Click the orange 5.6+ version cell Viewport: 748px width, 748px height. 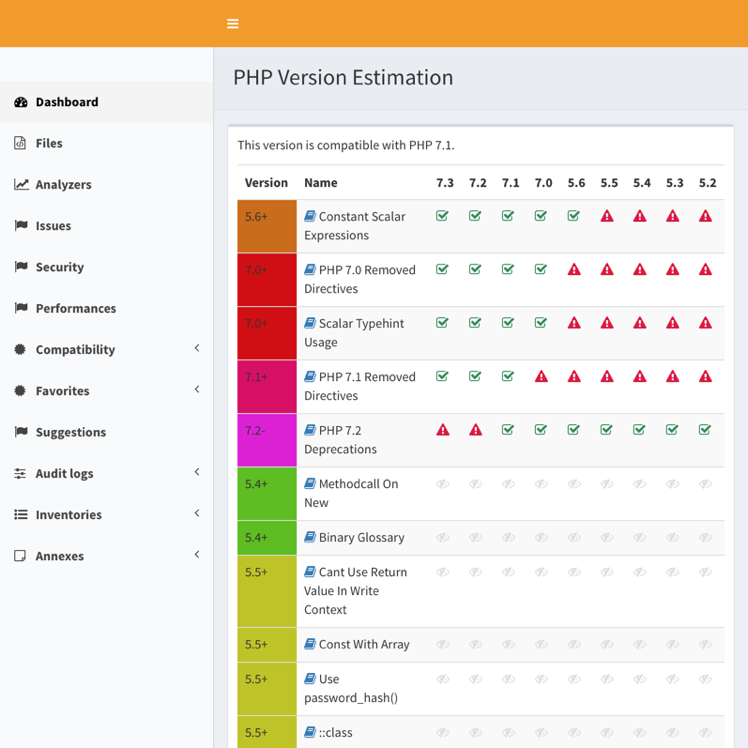267,226
